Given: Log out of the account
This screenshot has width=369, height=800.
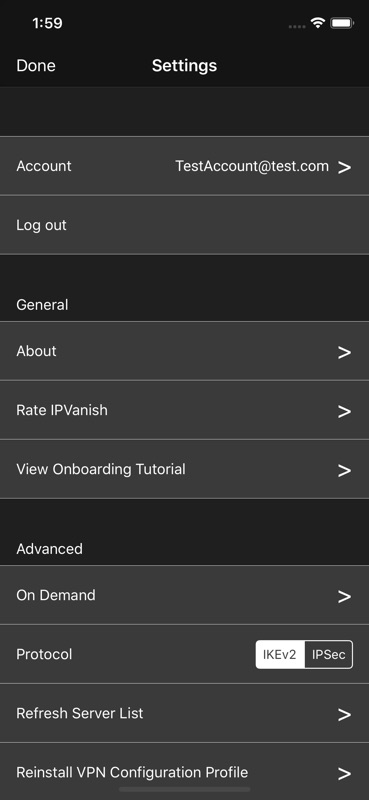Looking at the screenshot, I should tap(184, 225).
